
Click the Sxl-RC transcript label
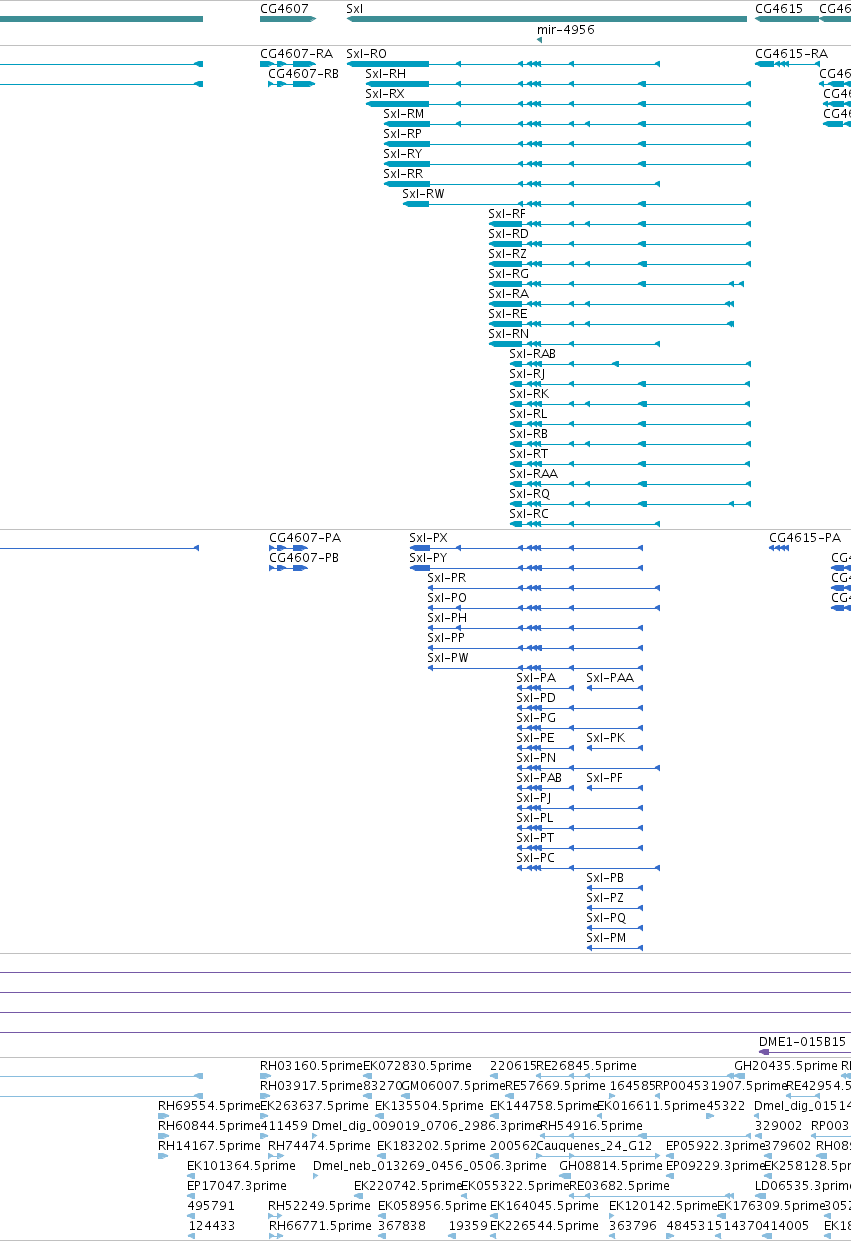click(529, 514)
